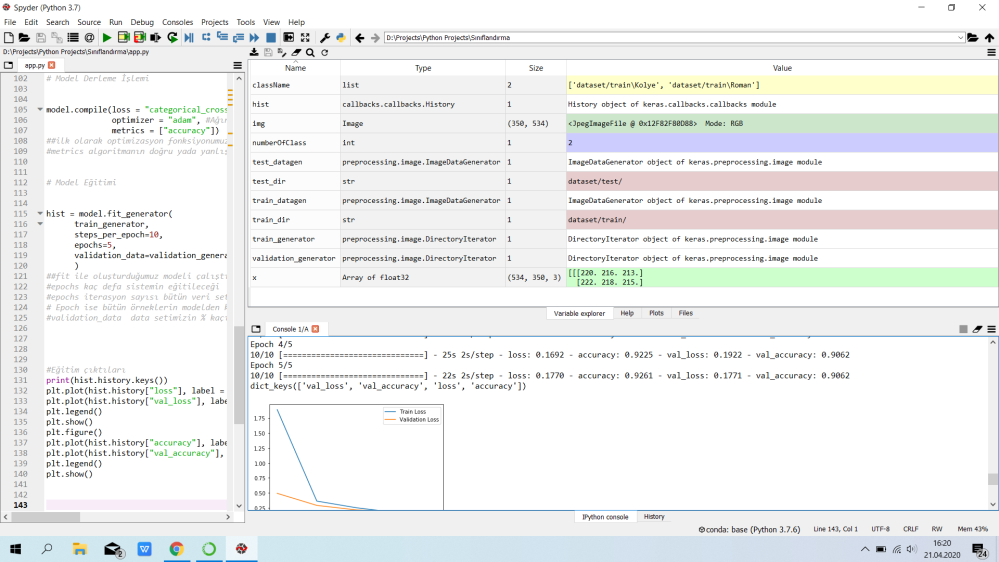The width and height of the screenshot is (999, 562).
Task: Open file using folder toolbar icon
Action: coord(24,38)
